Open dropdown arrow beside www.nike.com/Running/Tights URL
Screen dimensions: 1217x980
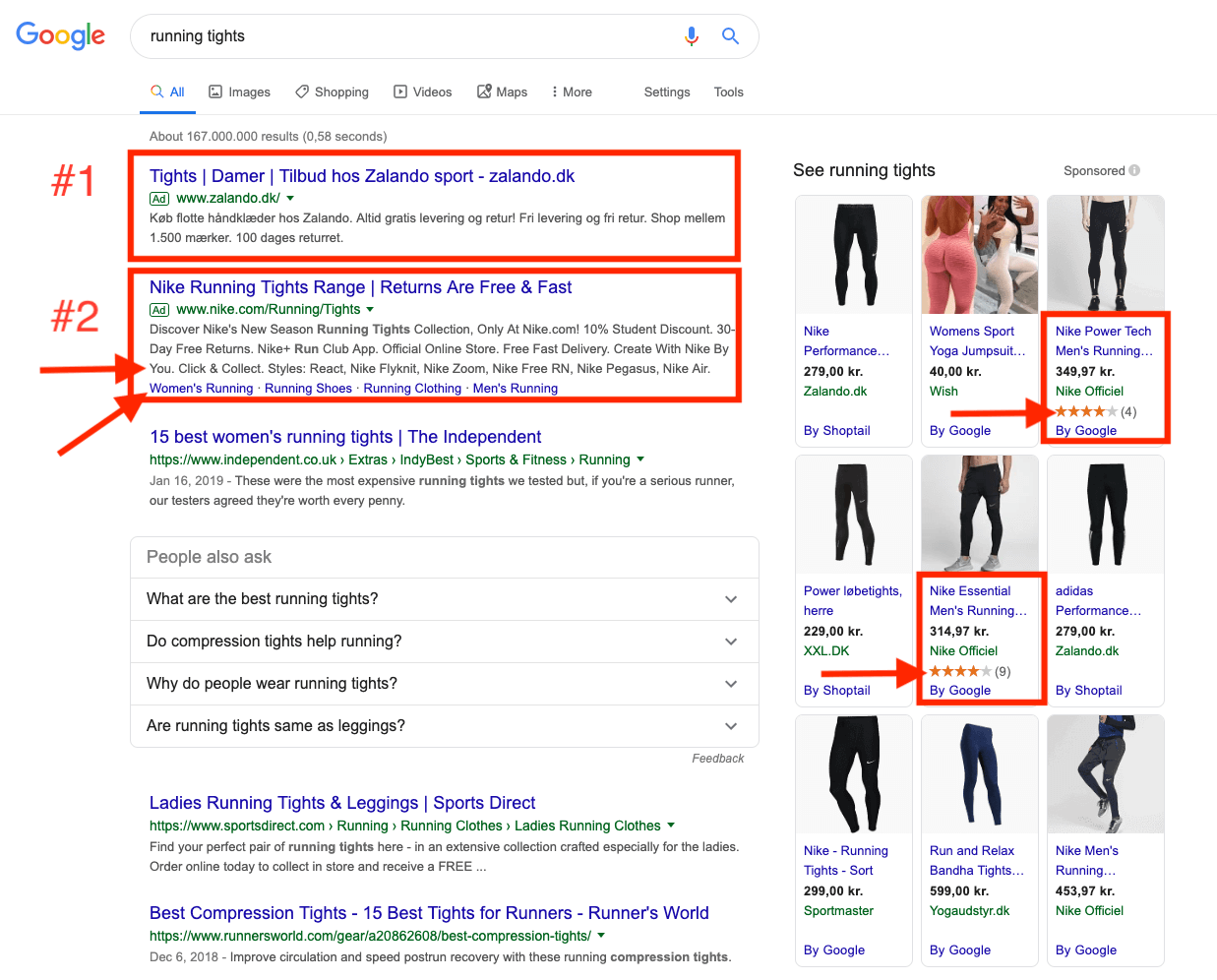(371, 310)
